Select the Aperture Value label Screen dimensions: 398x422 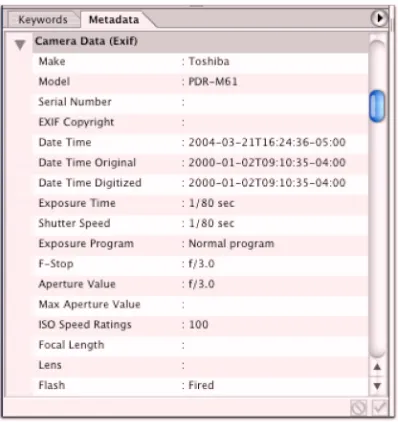77,284
